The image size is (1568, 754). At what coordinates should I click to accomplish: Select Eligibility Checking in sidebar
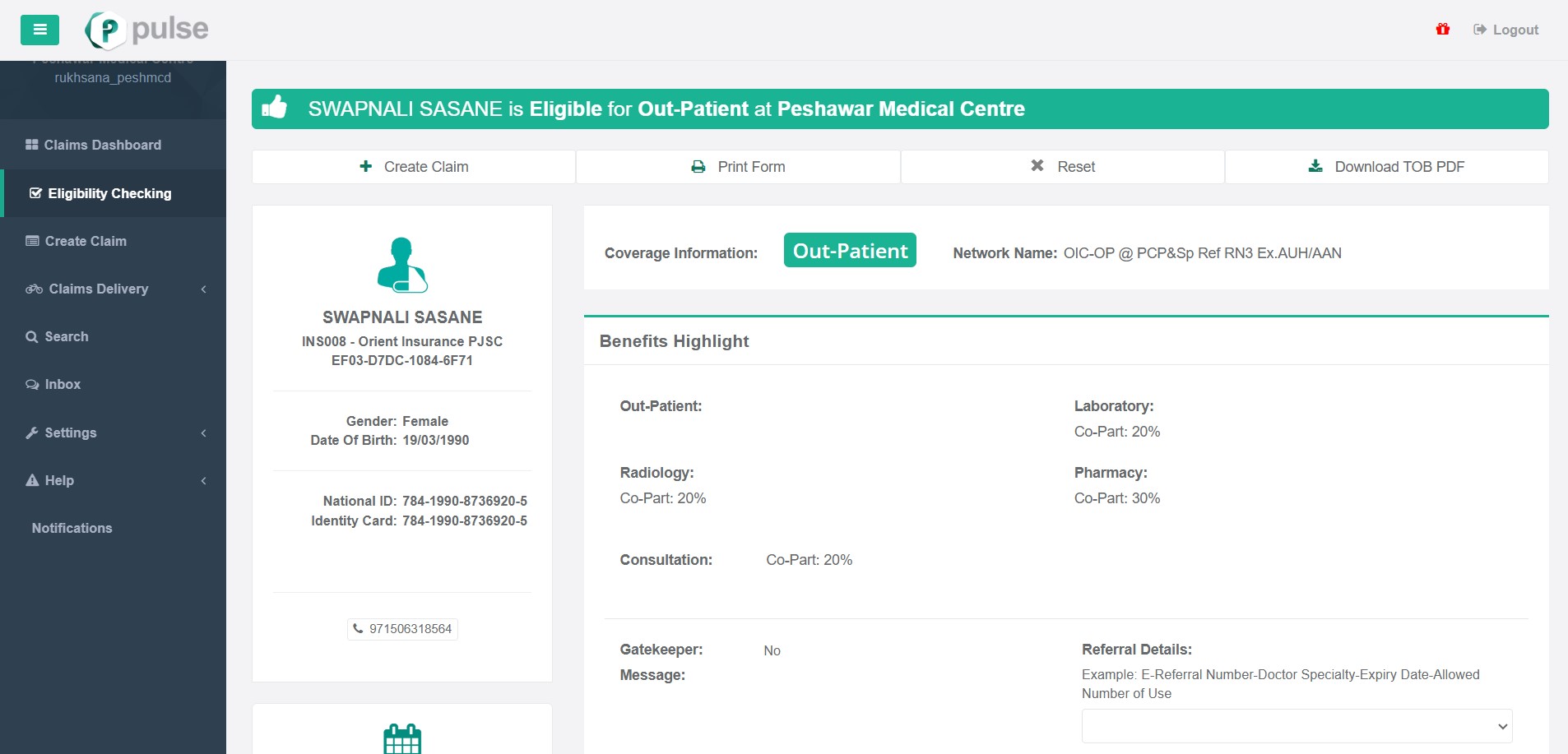109,193
